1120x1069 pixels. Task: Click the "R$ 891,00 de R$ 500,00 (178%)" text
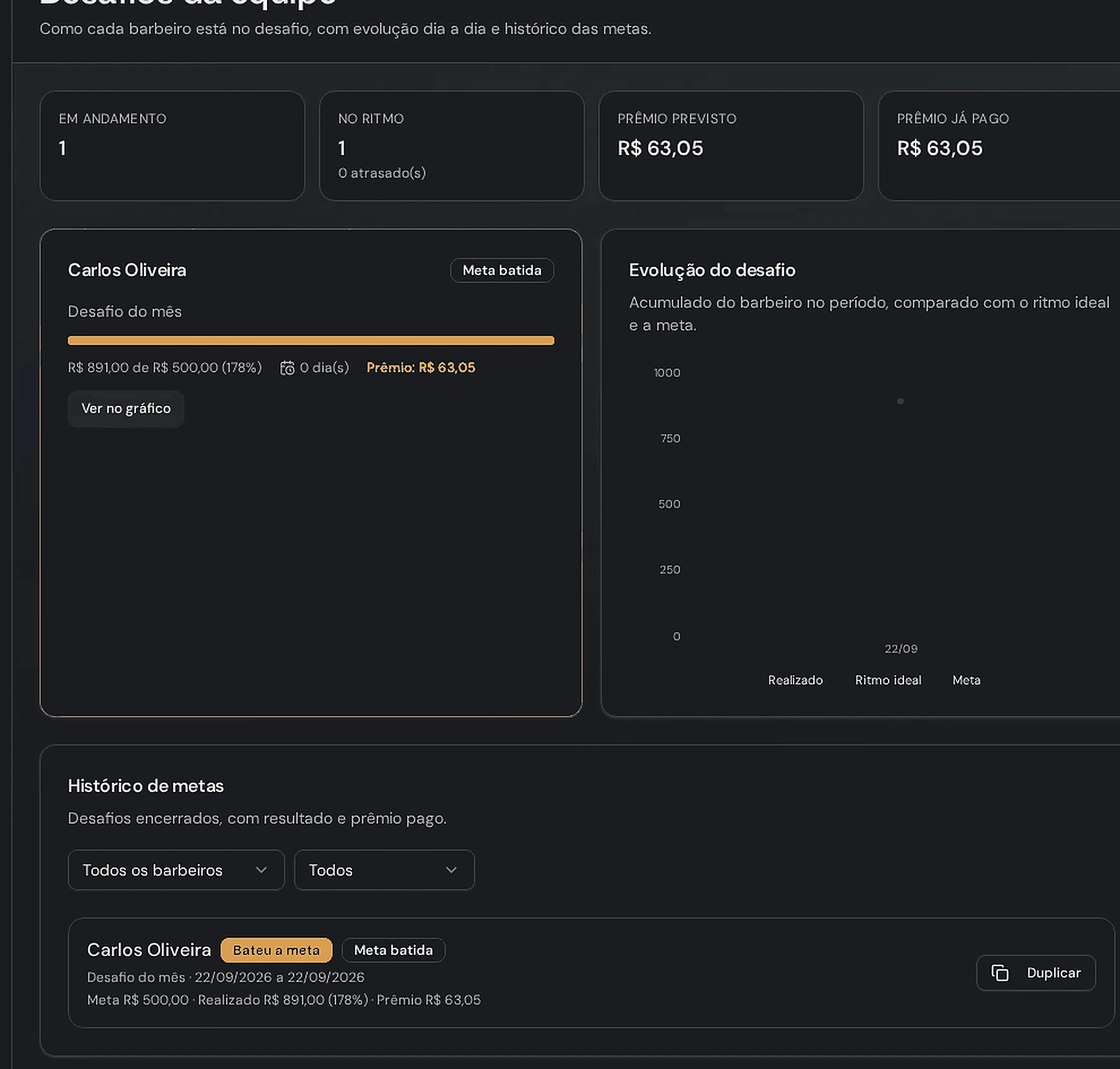tap(165, 368)
